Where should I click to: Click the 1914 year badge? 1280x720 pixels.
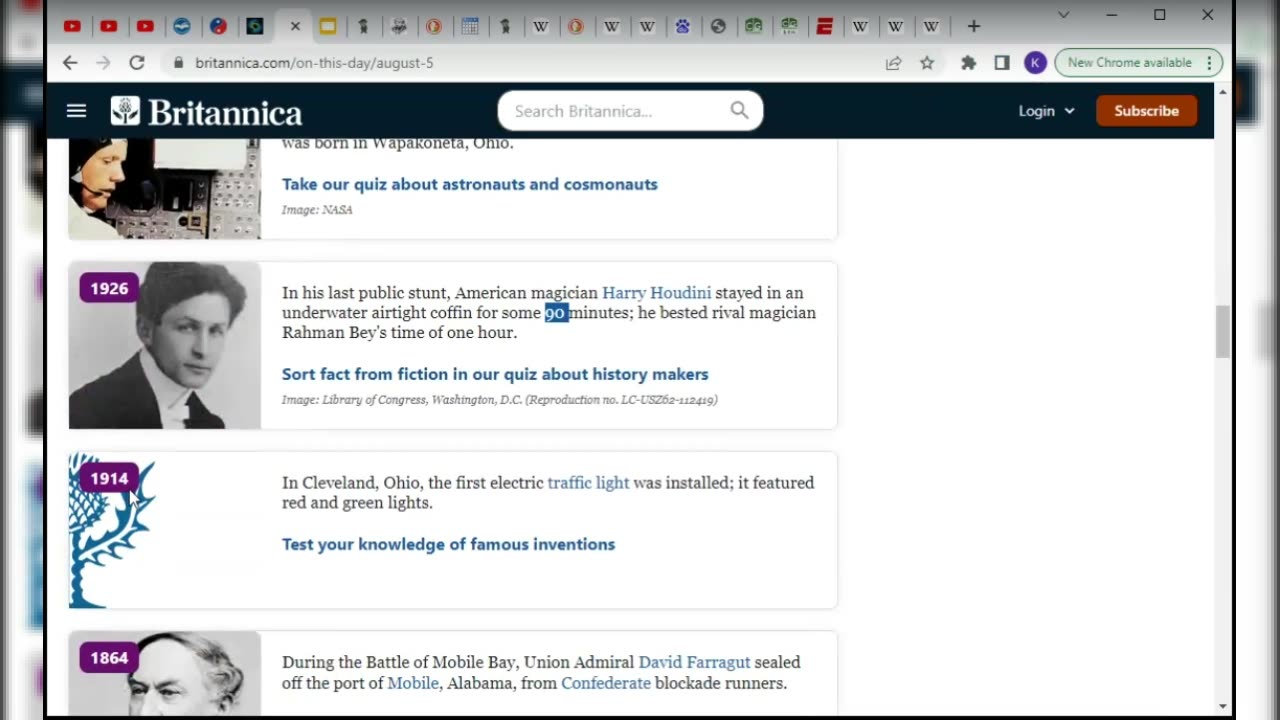(x=109, y=478)
